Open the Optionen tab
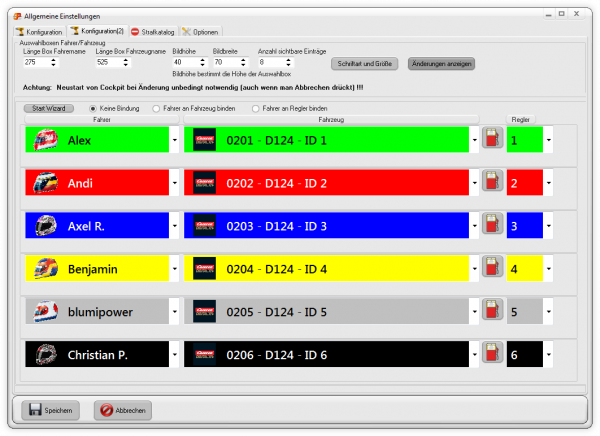Image resolution: width=600 pixels, height=436 pixels. coord(201,32)
